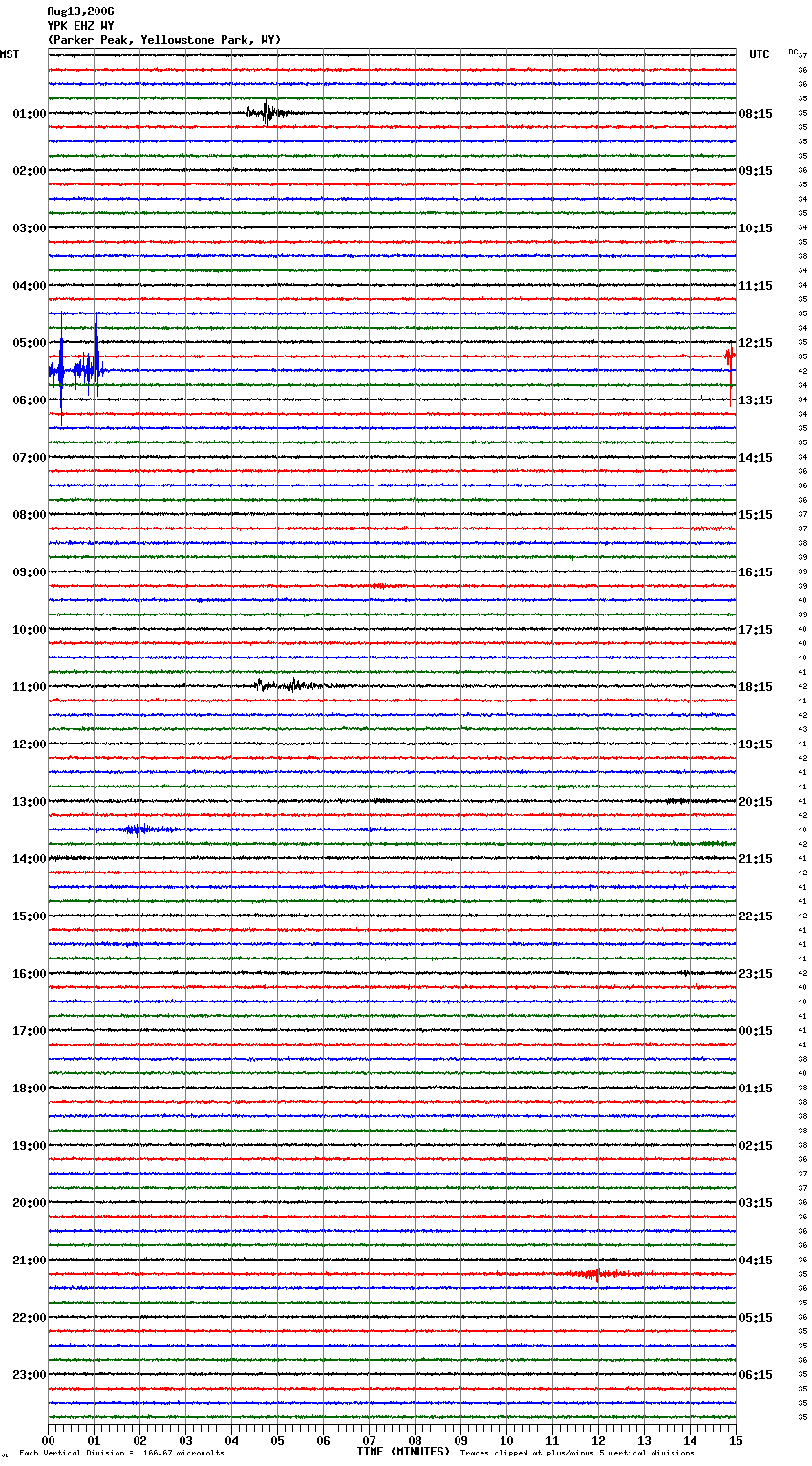Select the 06:15 UTC time label
The width and height of the screenshot is (812, 1466).
756,1375
